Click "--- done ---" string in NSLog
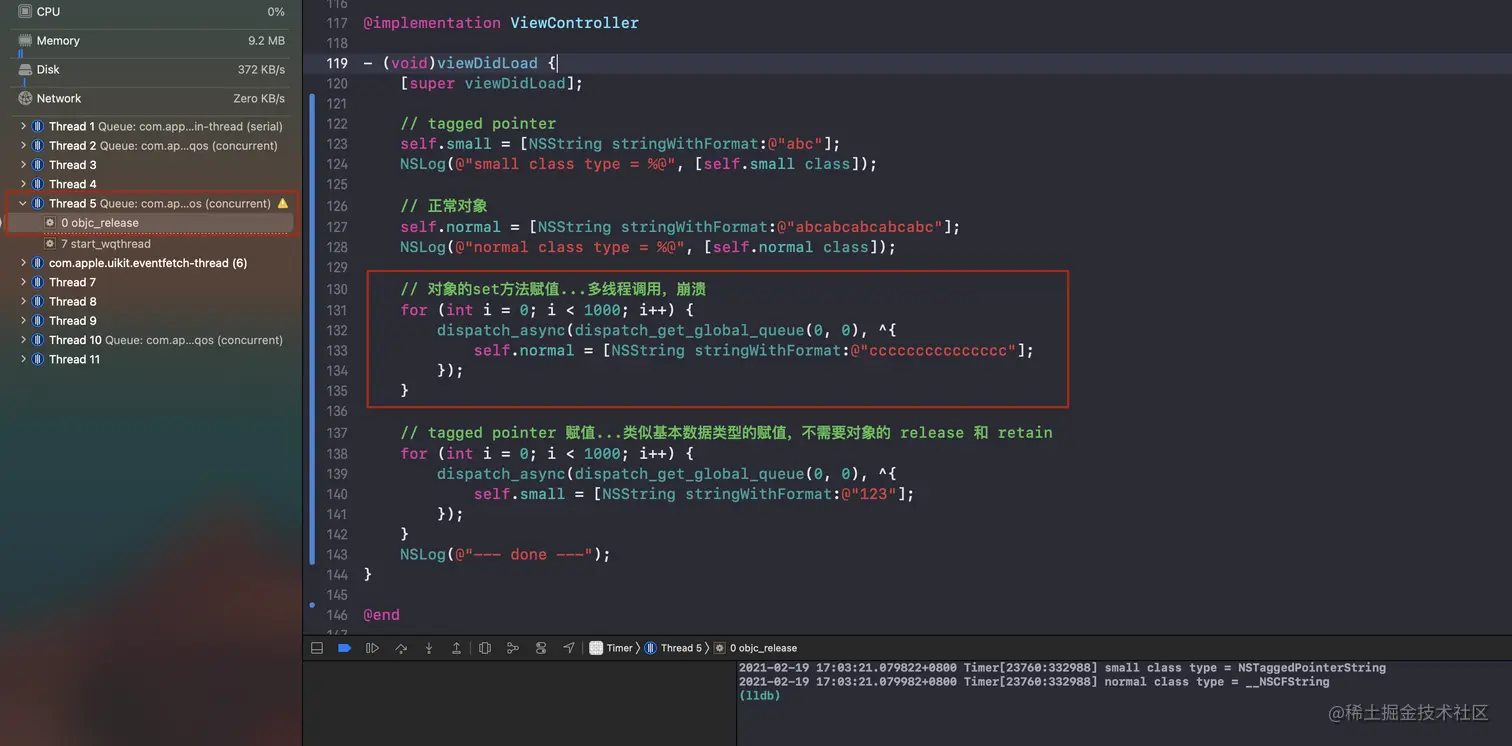 (x=525, y=554)
